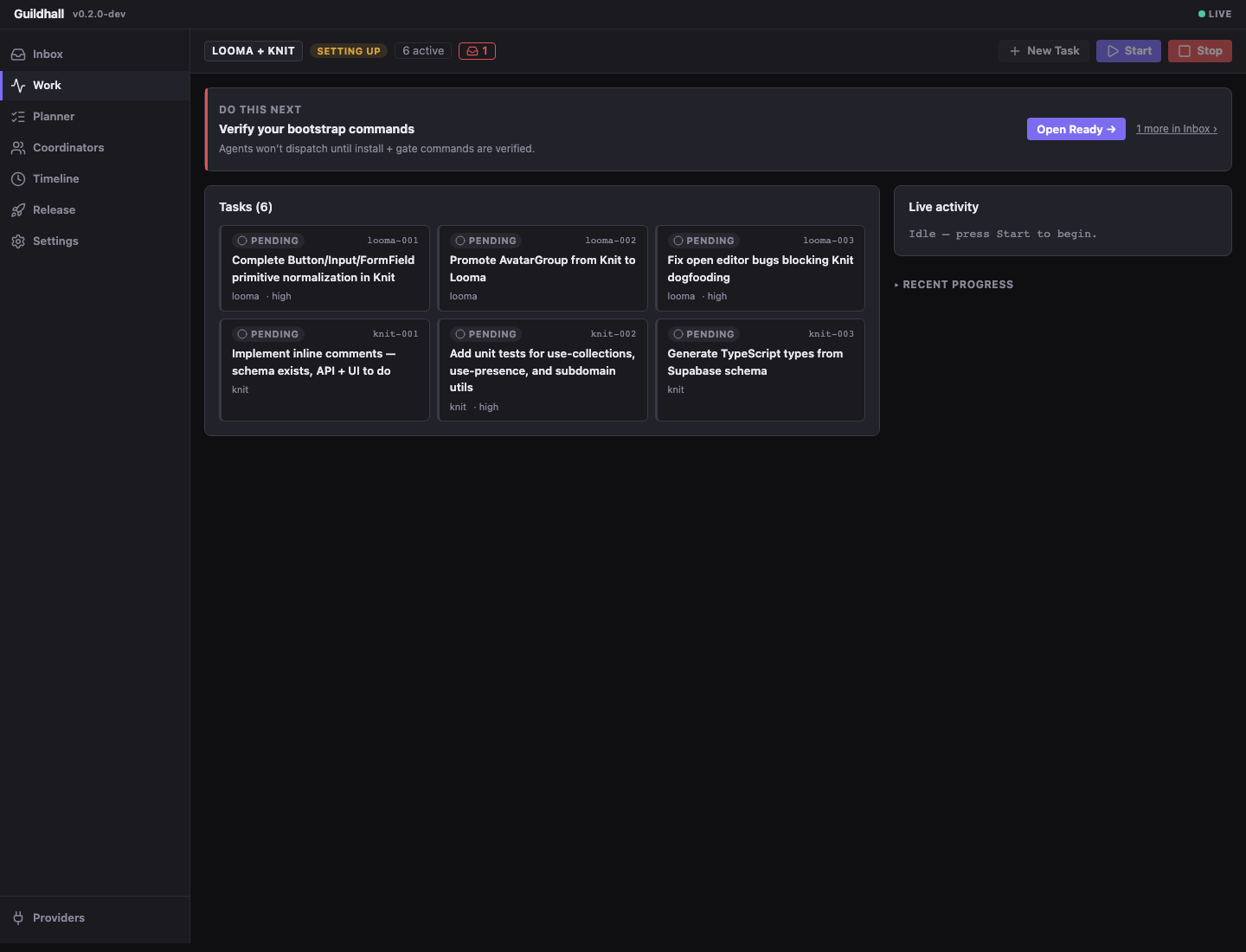Click pending circle icon on knit-002
The image size is (1246, 952).
460,334
